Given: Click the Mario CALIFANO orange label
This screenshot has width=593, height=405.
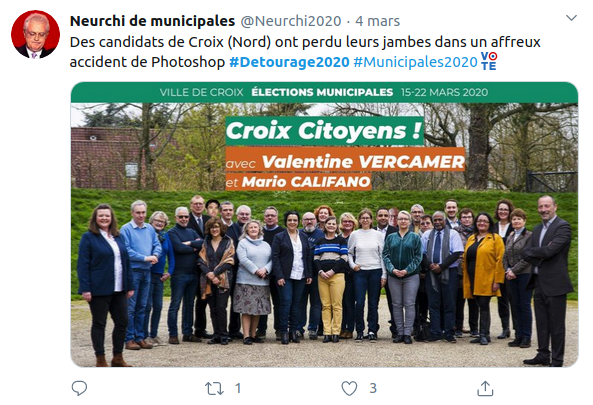Looking at the screenshot, I should (298, 182).
